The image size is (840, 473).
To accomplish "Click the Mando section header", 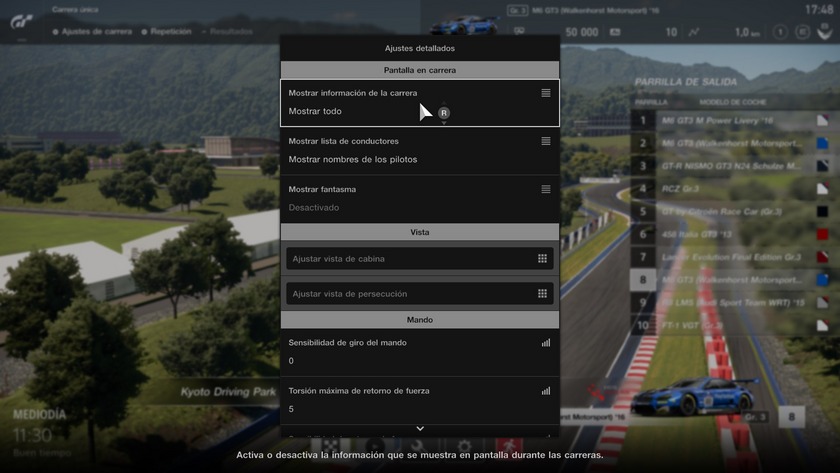I will 420,320.
